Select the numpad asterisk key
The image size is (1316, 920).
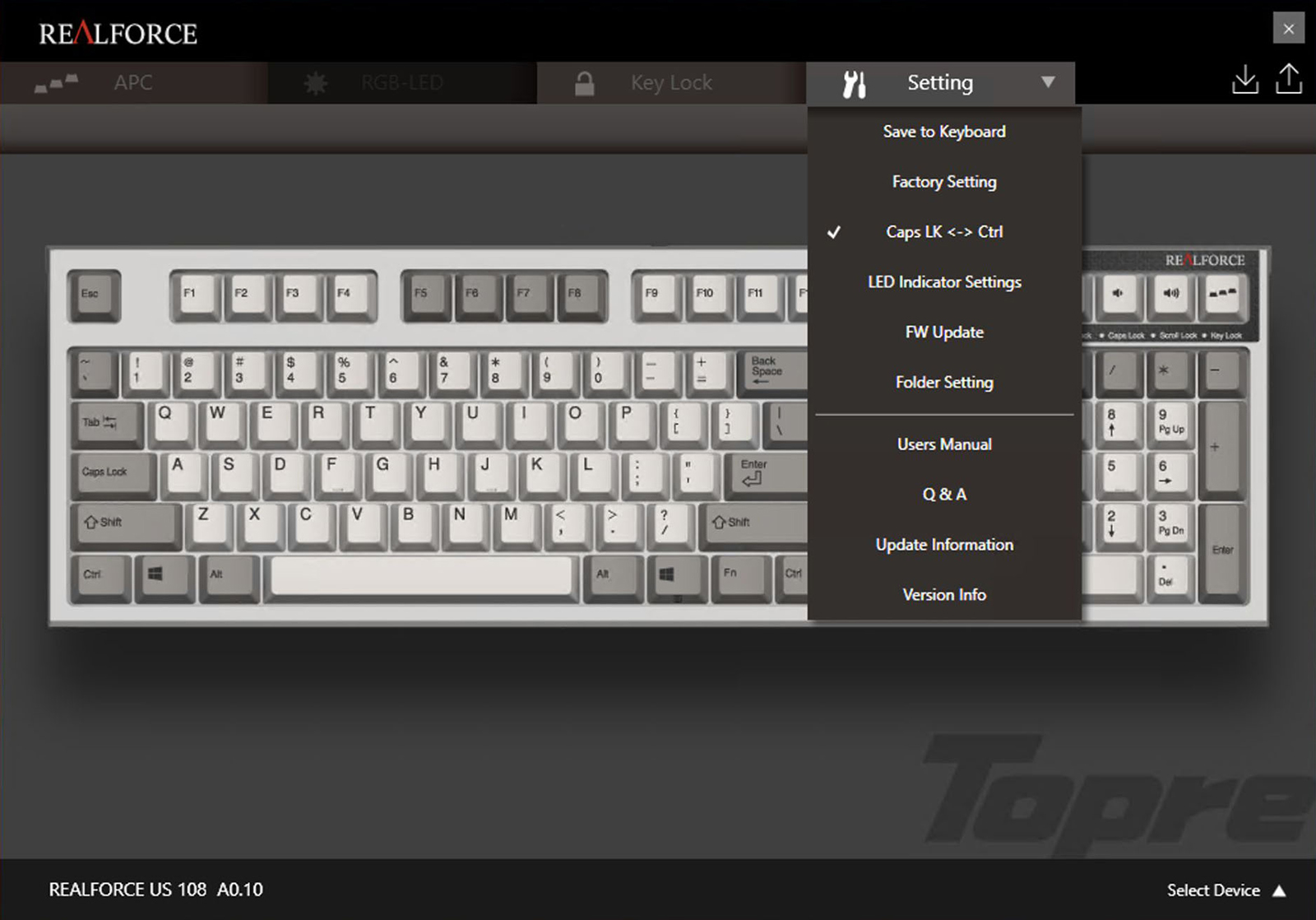coord(1170,374)
